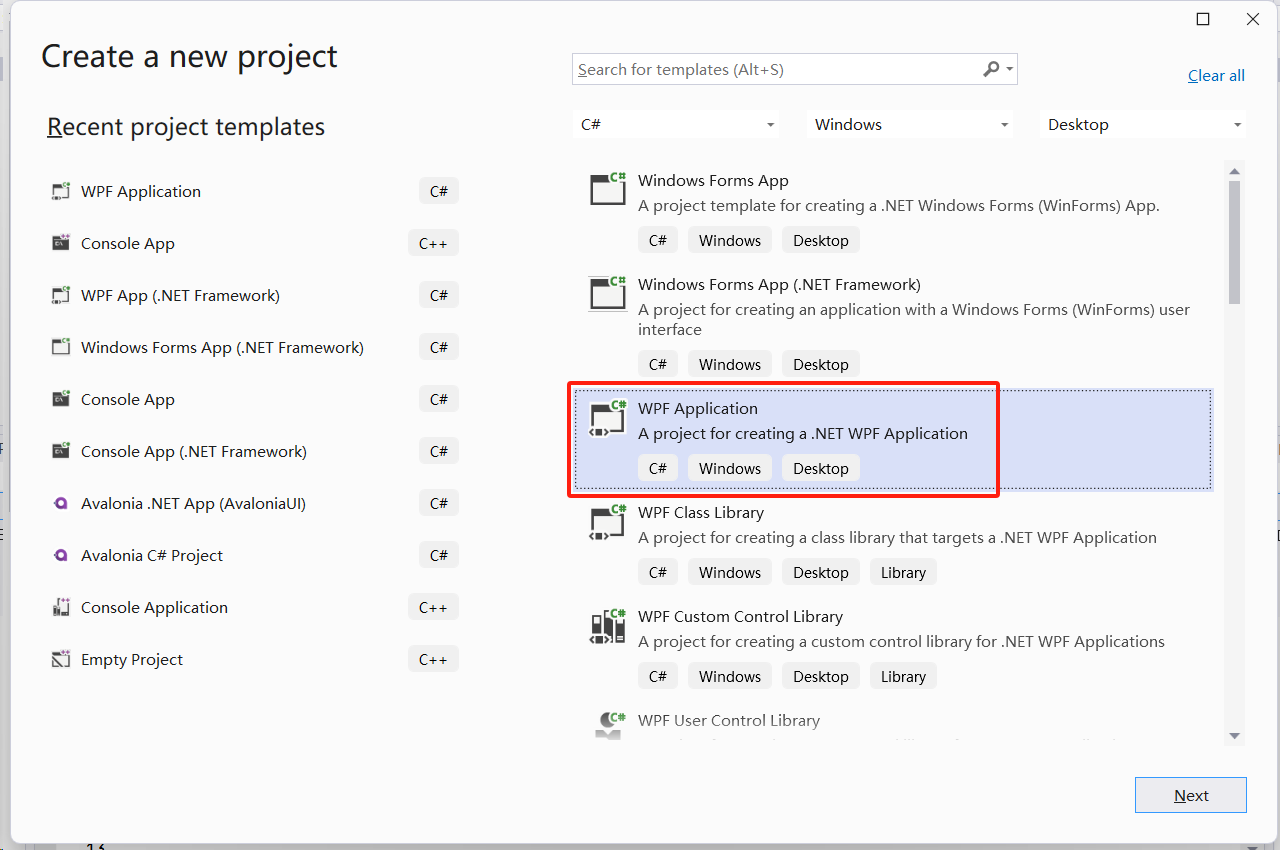This screenshot has height=850, width=1280.
Task: Maximize the Create a new project dialog
Action: tap(1203, 19)
